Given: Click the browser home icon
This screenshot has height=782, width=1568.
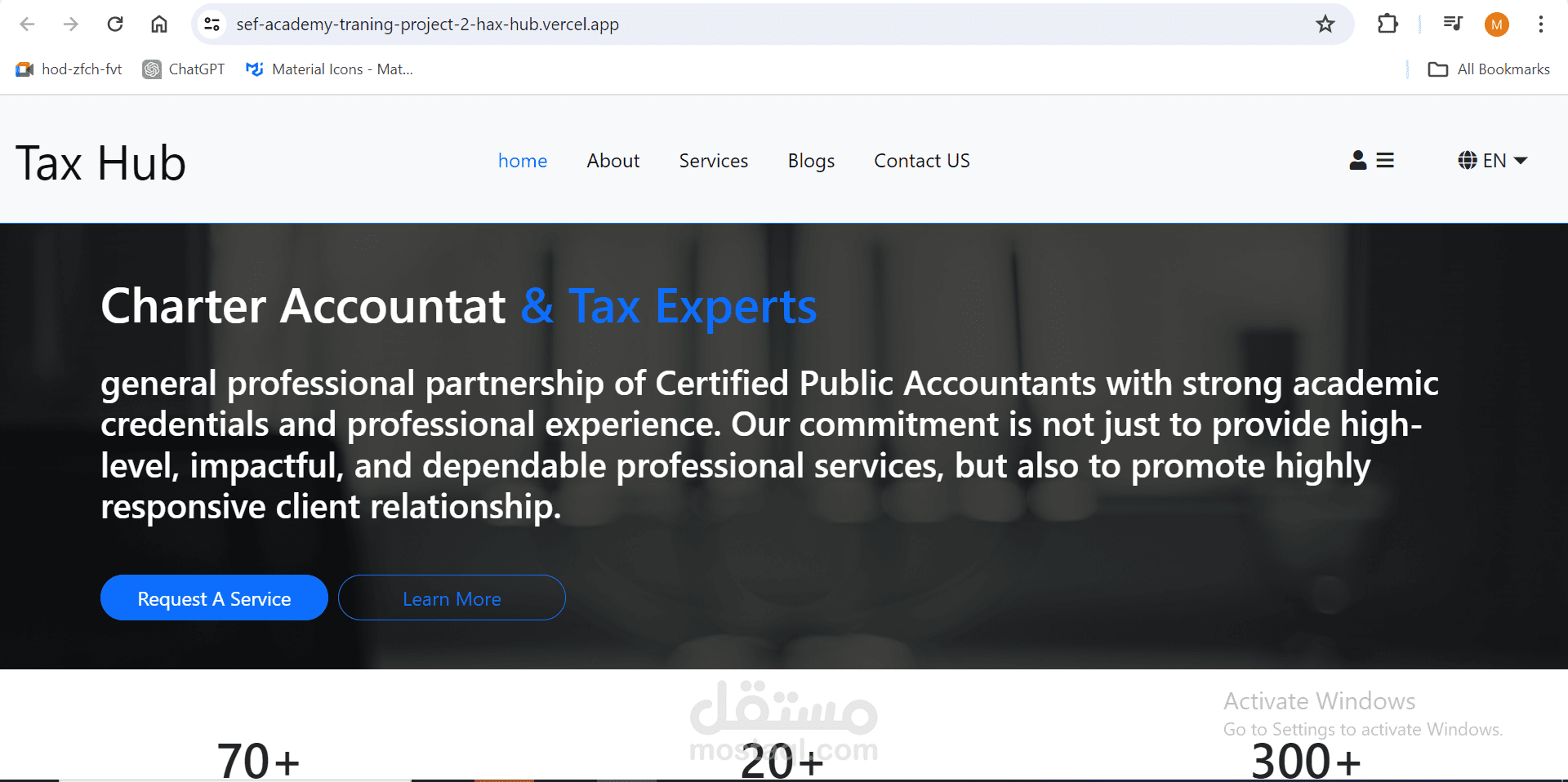Looking at the screenshot, I should 159,24.
